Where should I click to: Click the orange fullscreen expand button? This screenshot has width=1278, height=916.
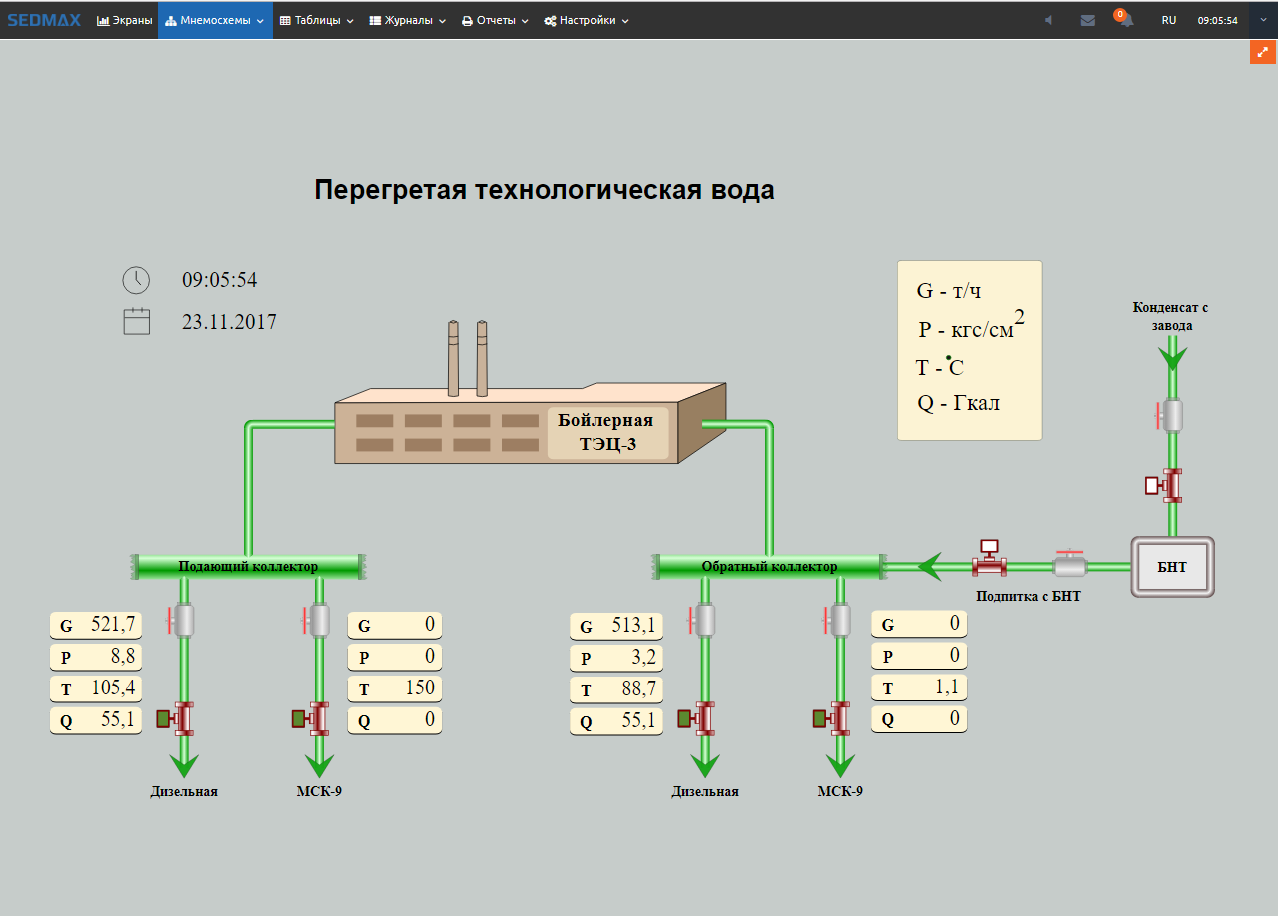pos(1263,52)
